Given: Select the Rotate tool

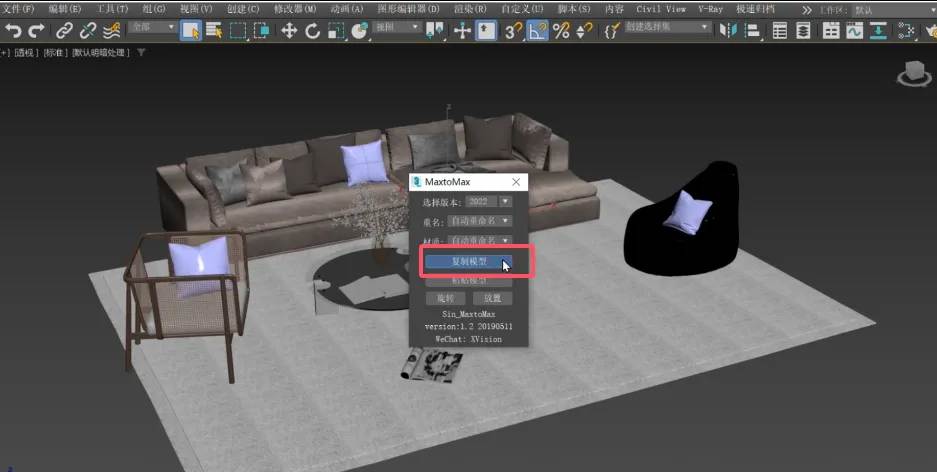Looking at the screenshot, I should 313,30.
